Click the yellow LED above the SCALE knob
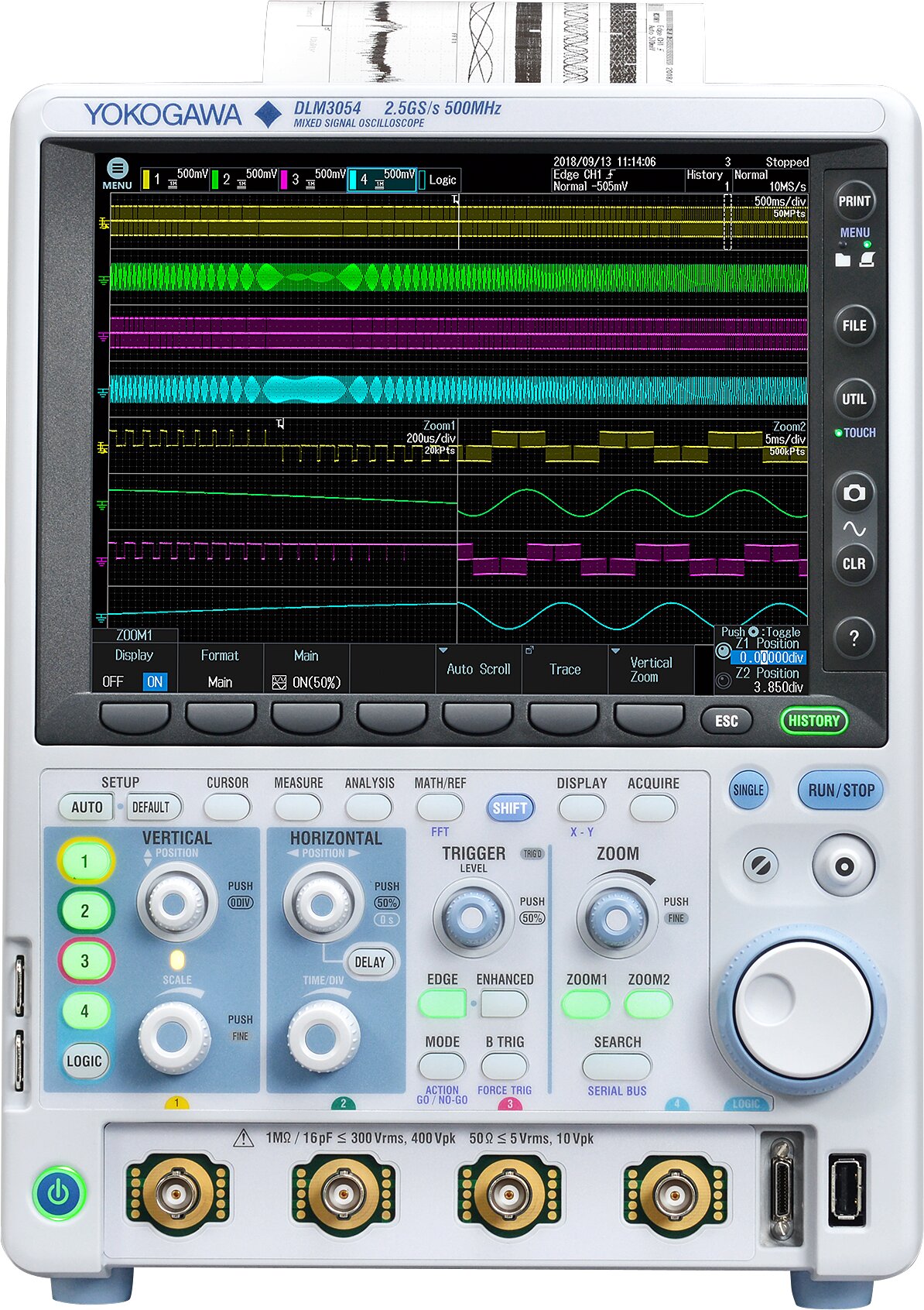Image resolution: width=924 pixels, height=1310 pixels. (x=177, y=960)
